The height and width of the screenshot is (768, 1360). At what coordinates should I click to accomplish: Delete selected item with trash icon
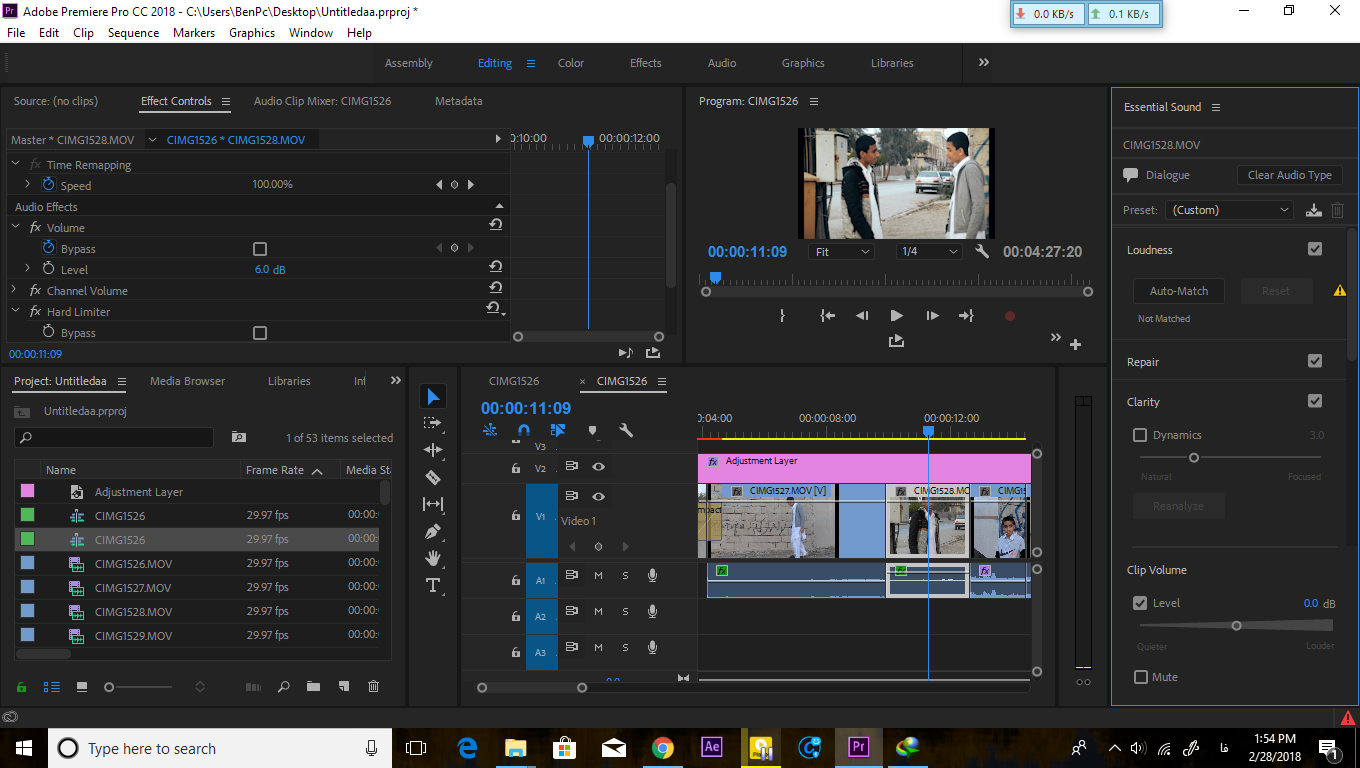[373, 687]
